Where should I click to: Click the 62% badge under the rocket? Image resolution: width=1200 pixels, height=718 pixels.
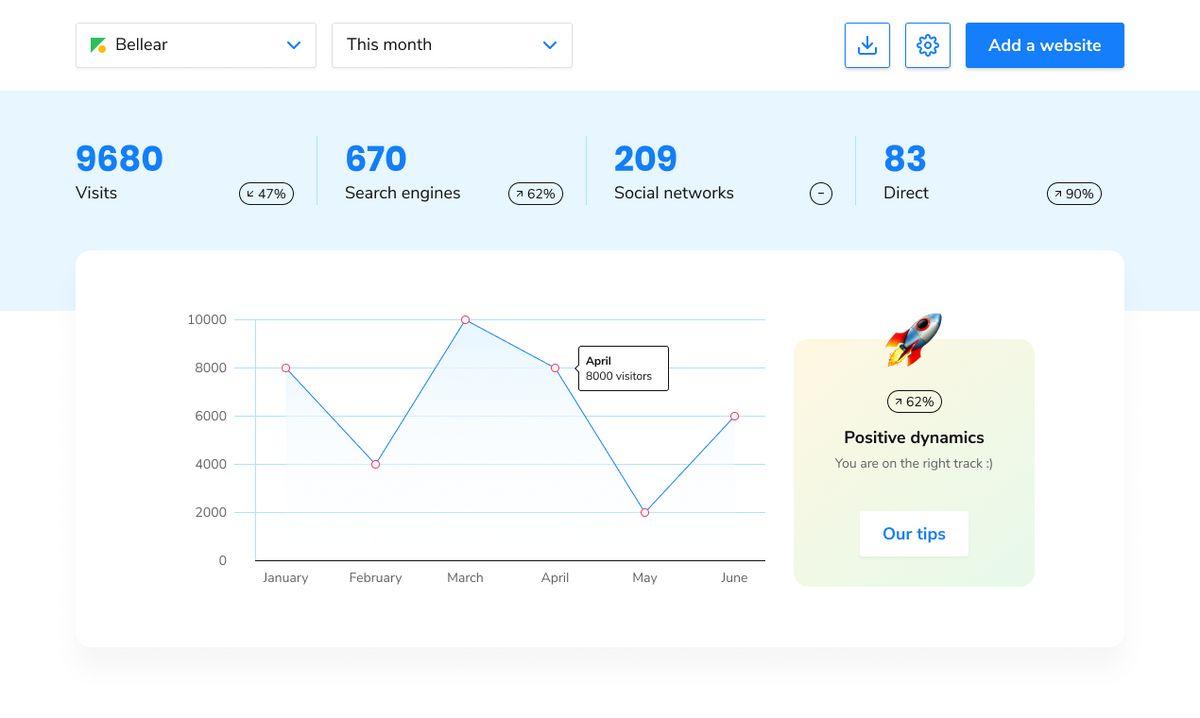914,402
